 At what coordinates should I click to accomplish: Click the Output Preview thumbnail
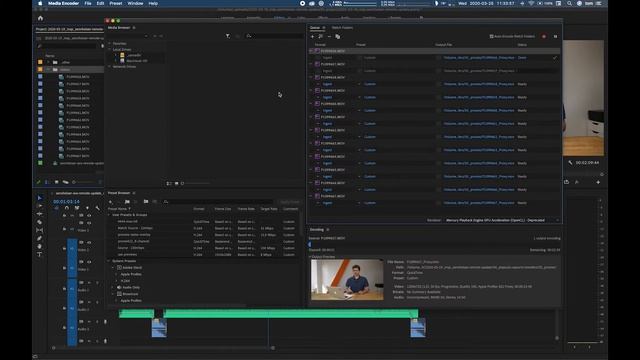click(347, 280)
